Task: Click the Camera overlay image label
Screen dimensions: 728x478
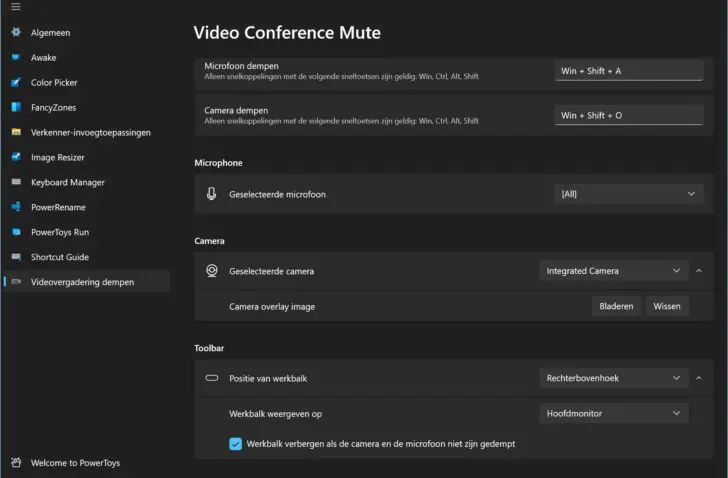Action: [x=272, y=306]
